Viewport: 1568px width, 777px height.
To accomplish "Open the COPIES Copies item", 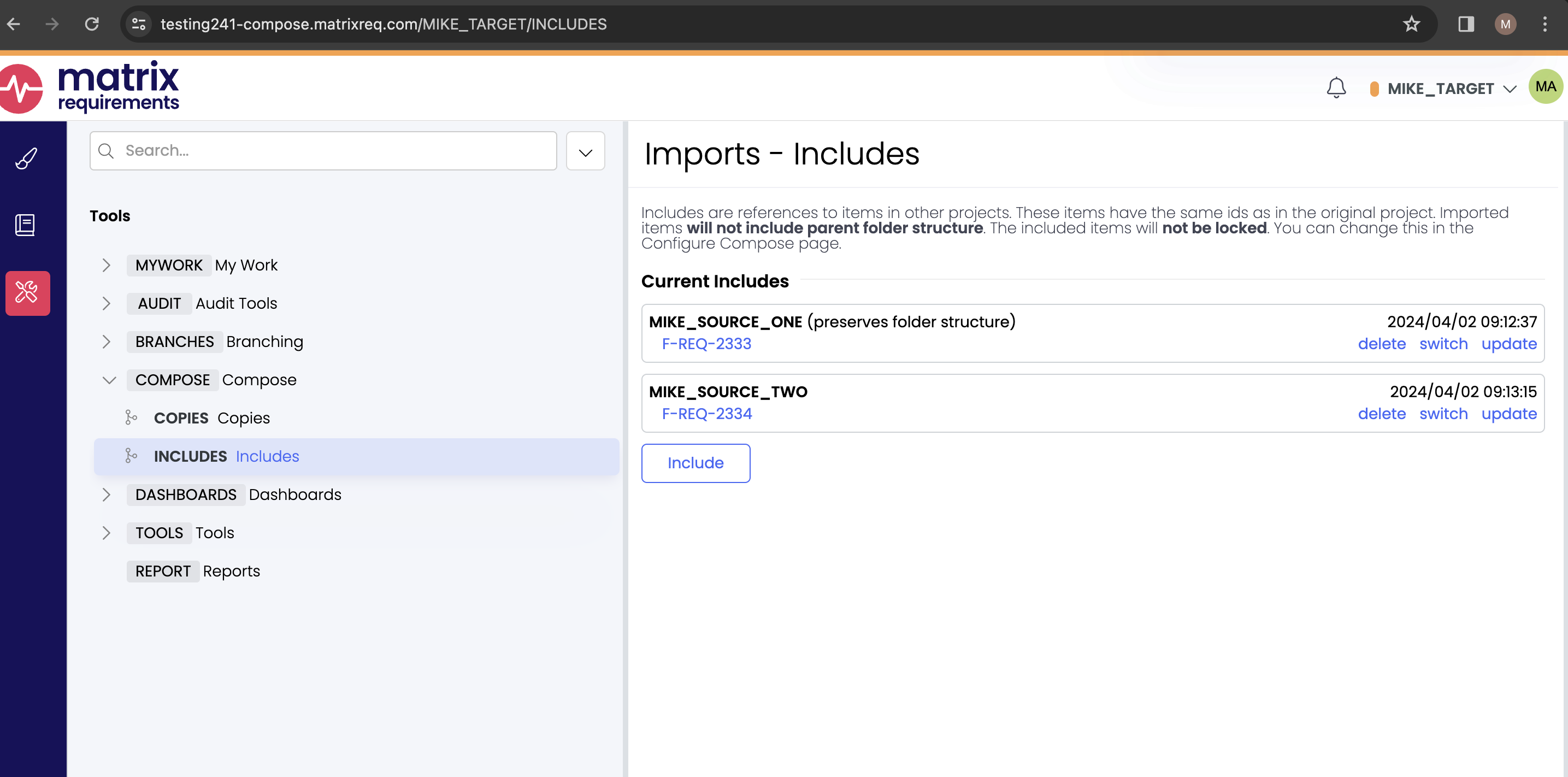I will tap(212, 417).
